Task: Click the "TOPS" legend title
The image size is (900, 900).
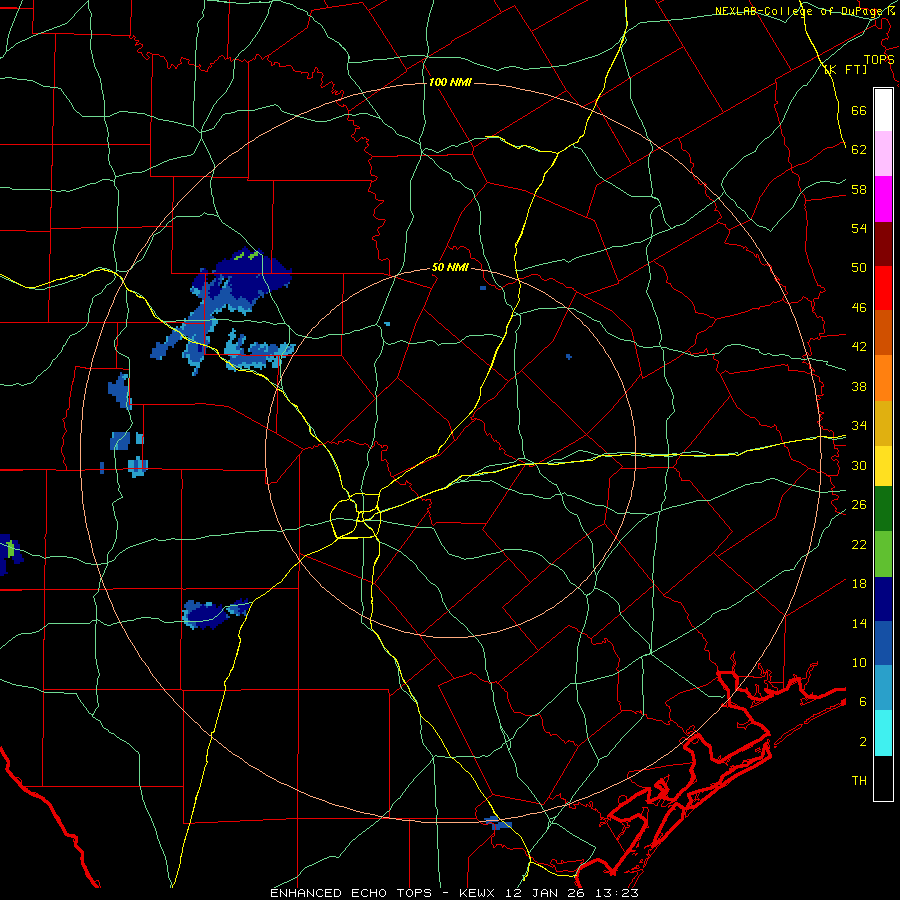Action: 879,59
